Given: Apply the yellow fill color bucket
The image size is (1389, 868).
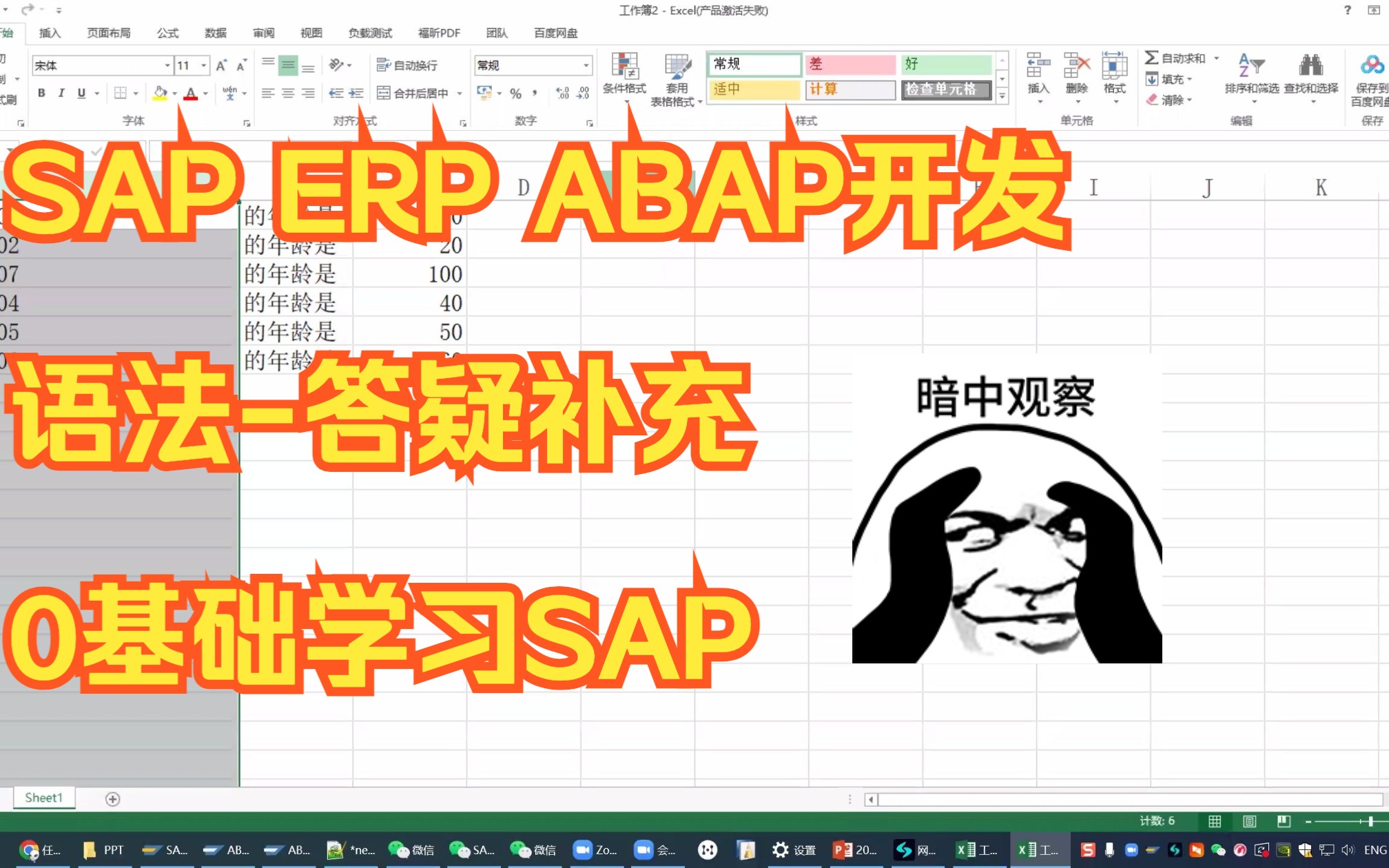Looking at the screenshot, I should [x=160, y=93].
